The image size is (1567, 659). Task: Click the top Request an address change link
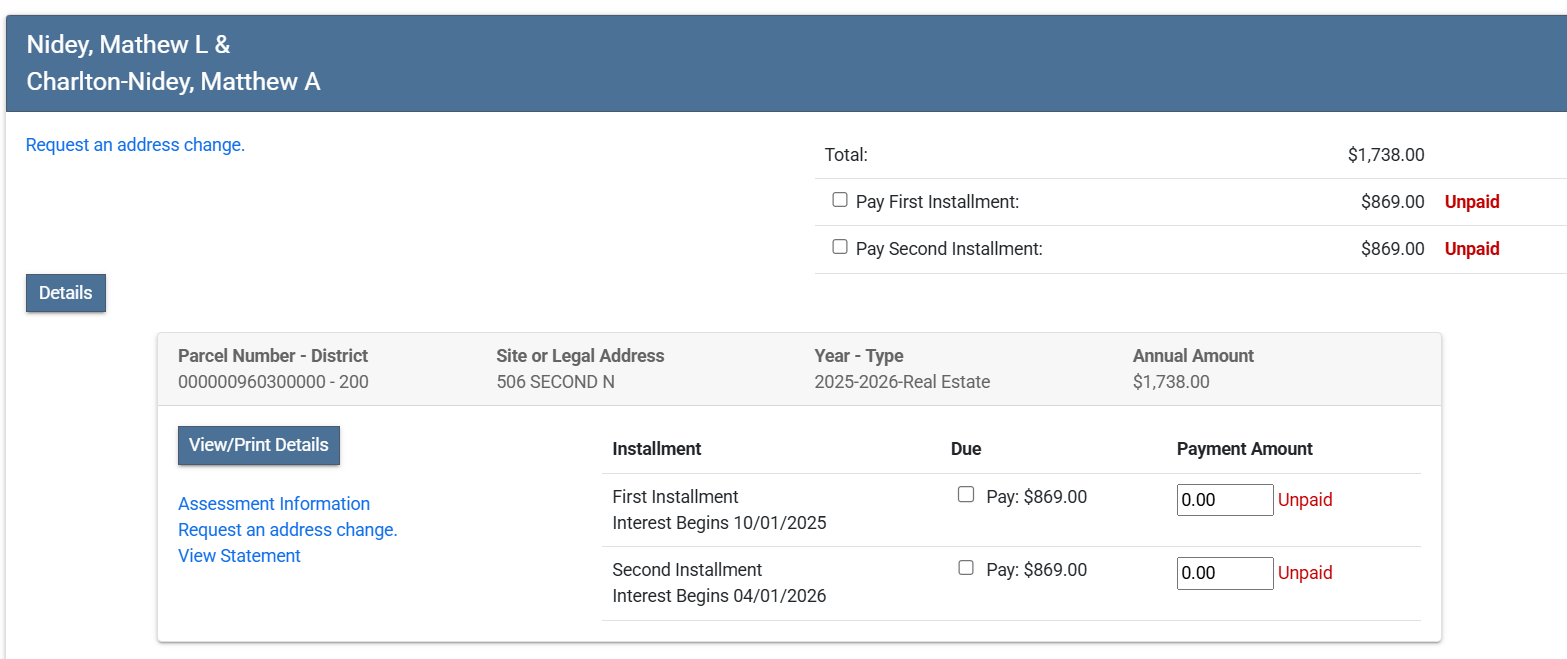[x=135, y=145]
